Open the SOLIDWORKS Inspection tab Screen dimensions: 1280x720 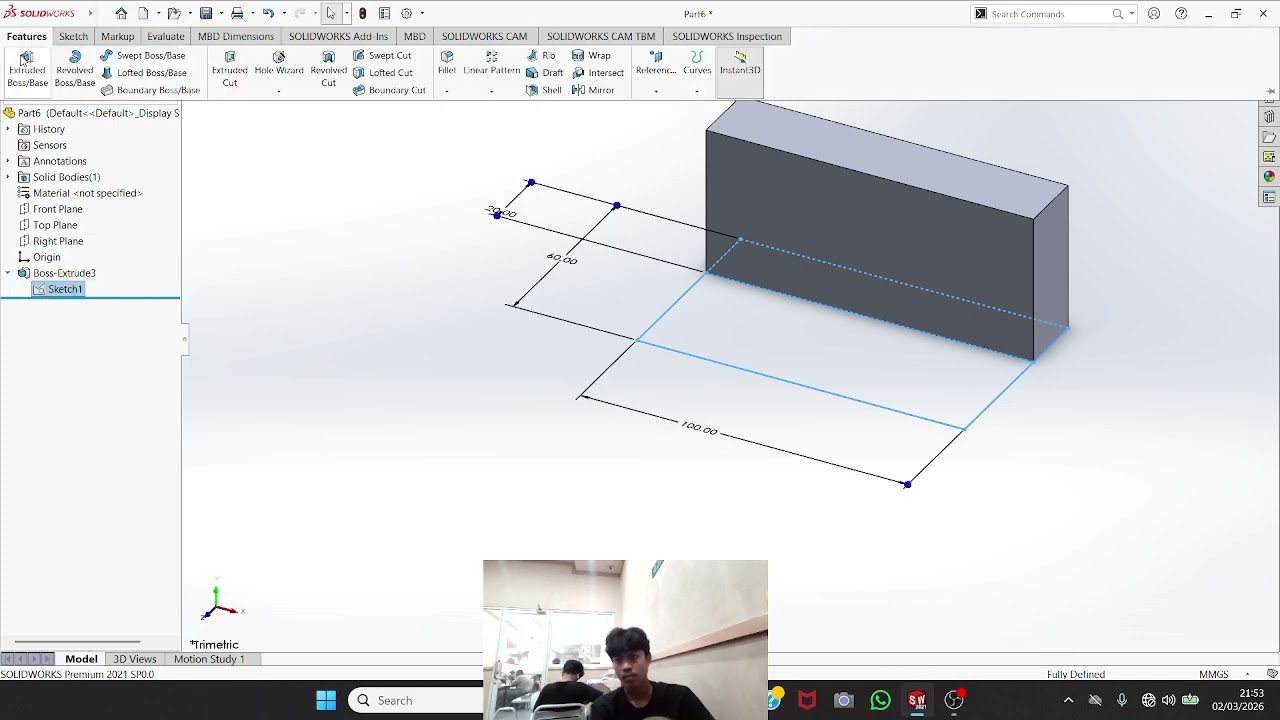tap(727, 36)
